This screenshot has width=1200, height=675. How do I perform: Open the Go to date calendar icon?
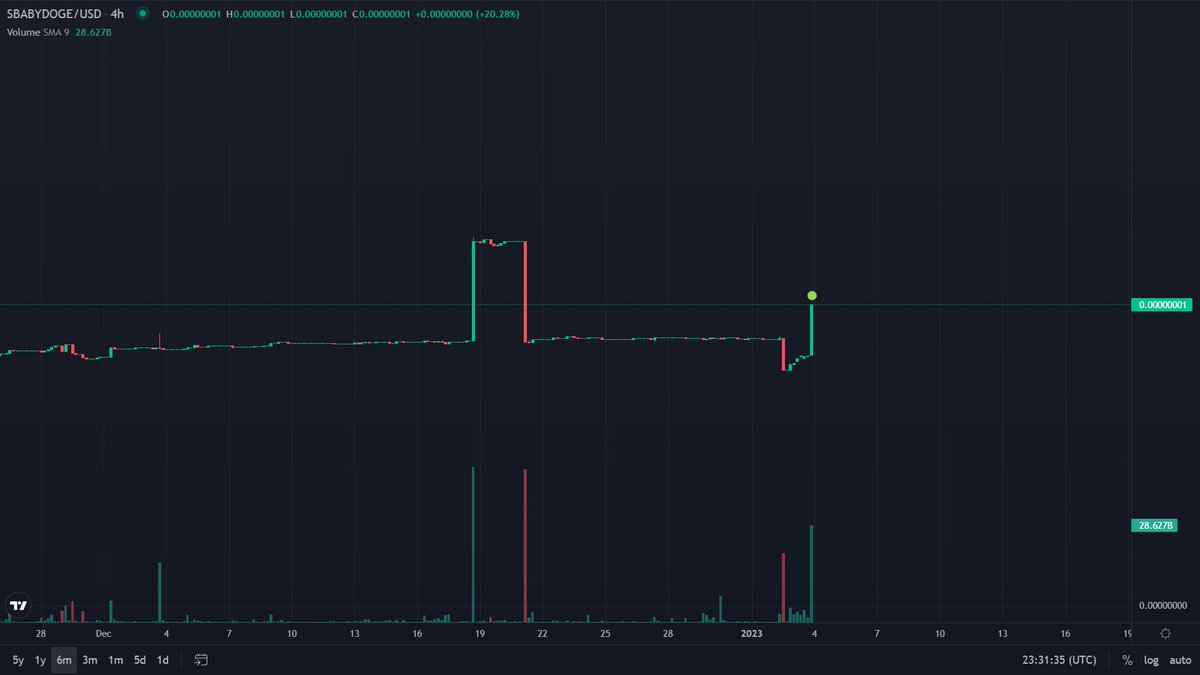click(x=201, y=660)
